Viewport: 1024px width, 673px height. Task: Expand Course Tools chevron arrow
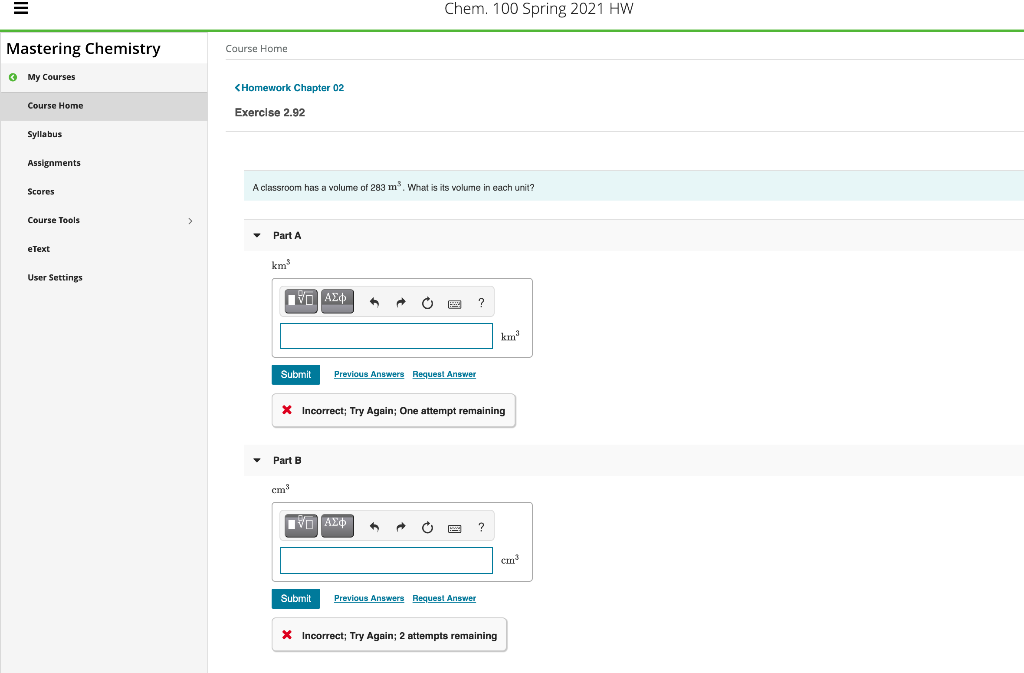(x=190, y=221)
